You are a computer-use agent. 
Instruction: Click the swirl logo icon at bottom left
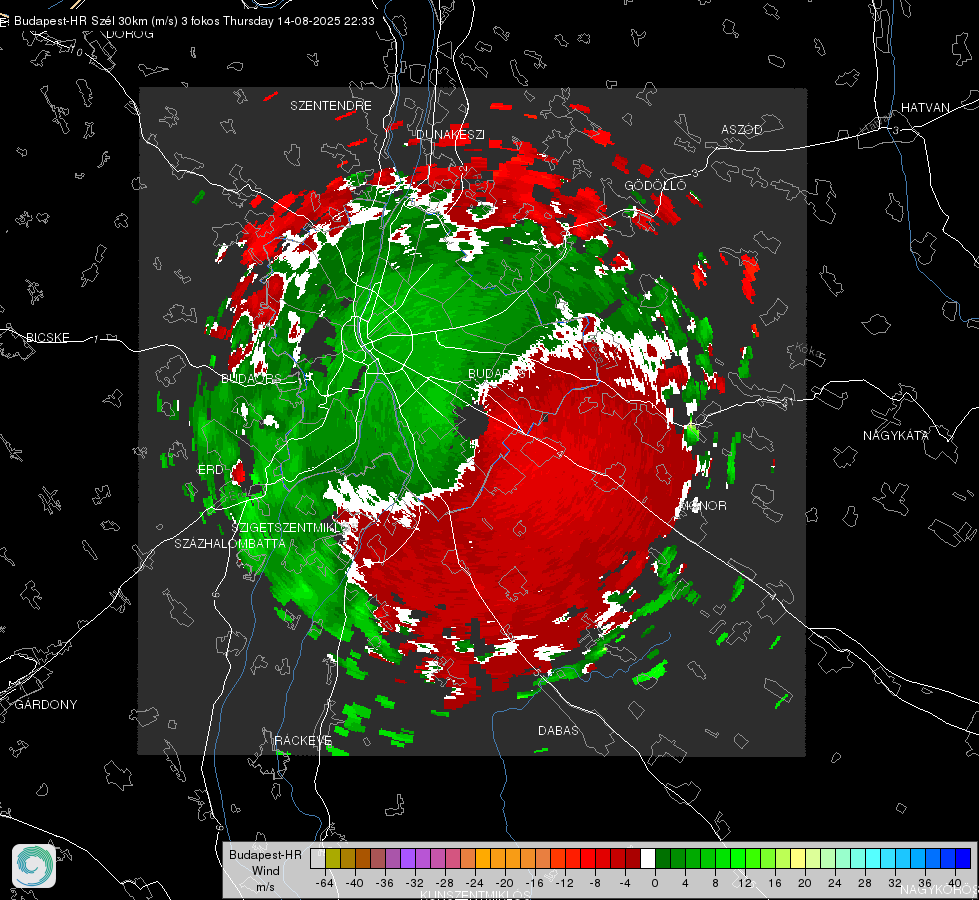34,866
